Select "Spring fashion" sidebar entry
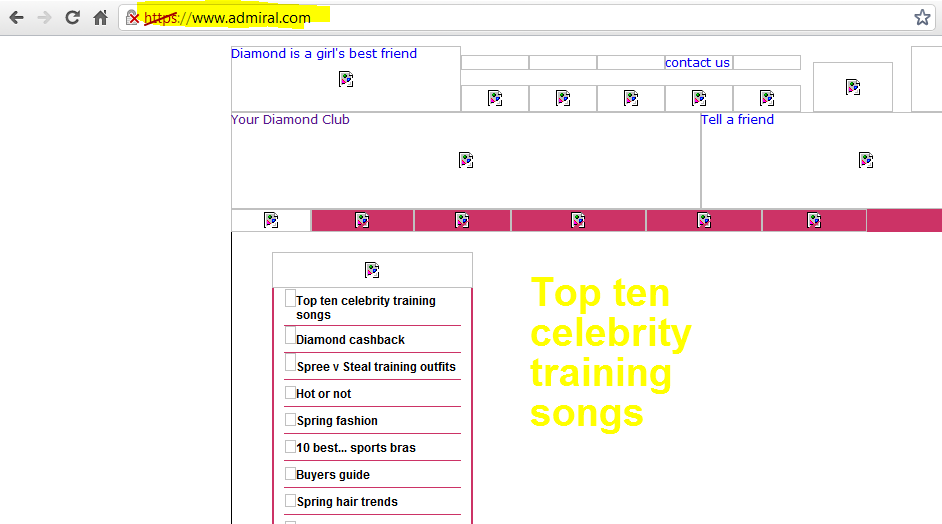The width and height of the screenshot is (942, 524). point(337,421)
